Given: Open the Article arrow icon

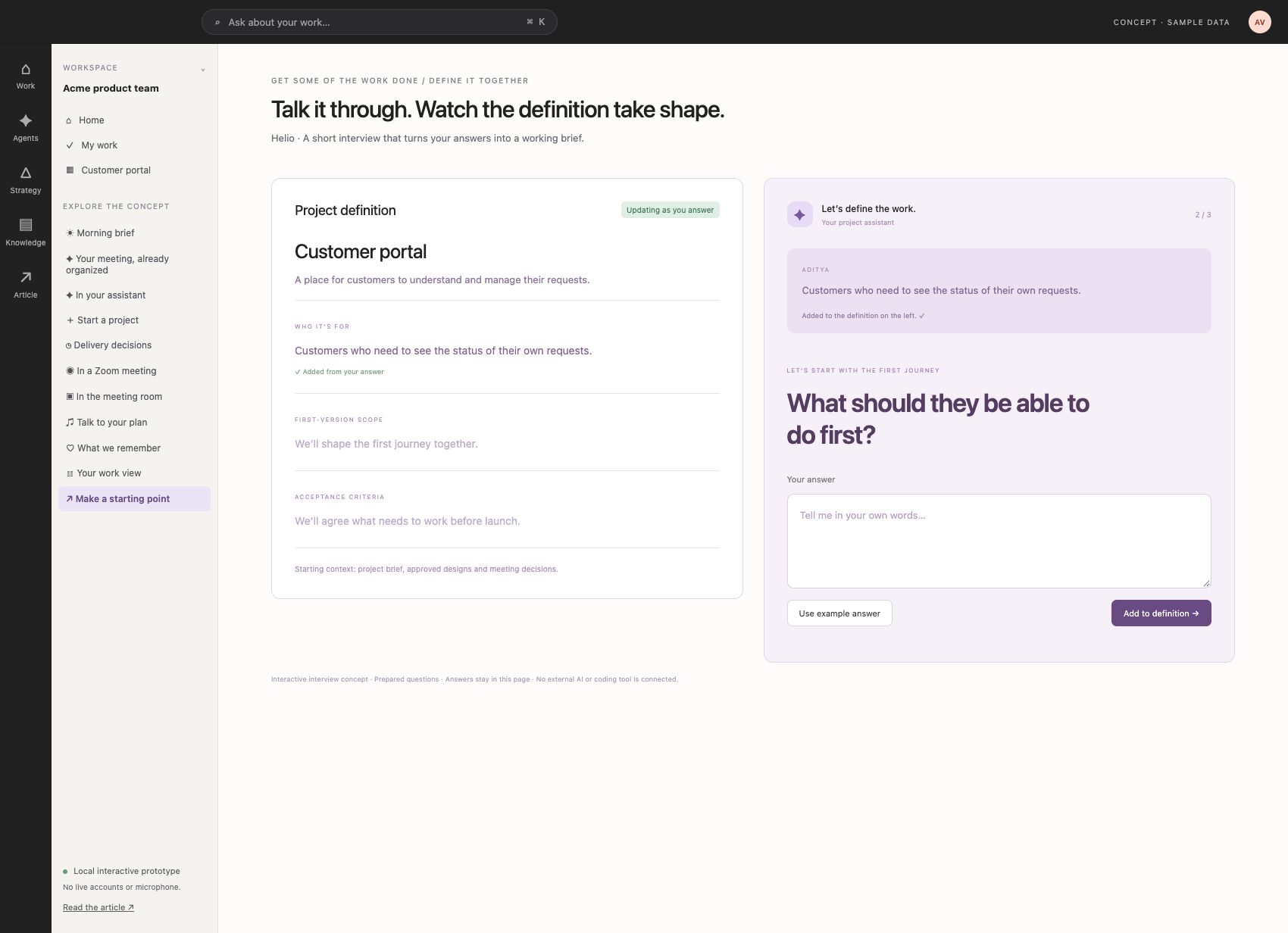Looking at the screenshot, I should point(26,277).
